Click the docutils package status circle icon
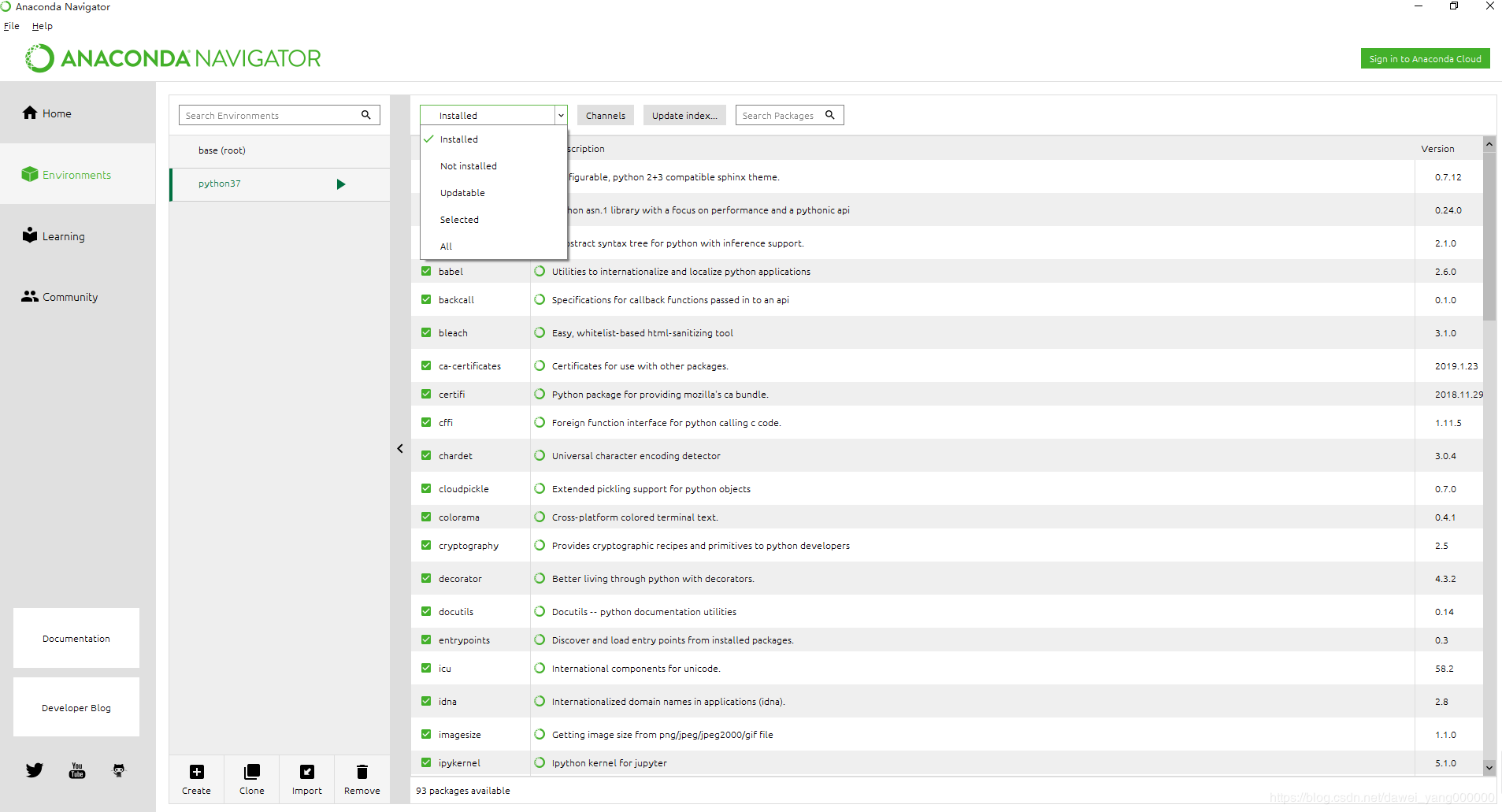The width and height of the screenshot is (1502, 812). click(x=540, y=612)
